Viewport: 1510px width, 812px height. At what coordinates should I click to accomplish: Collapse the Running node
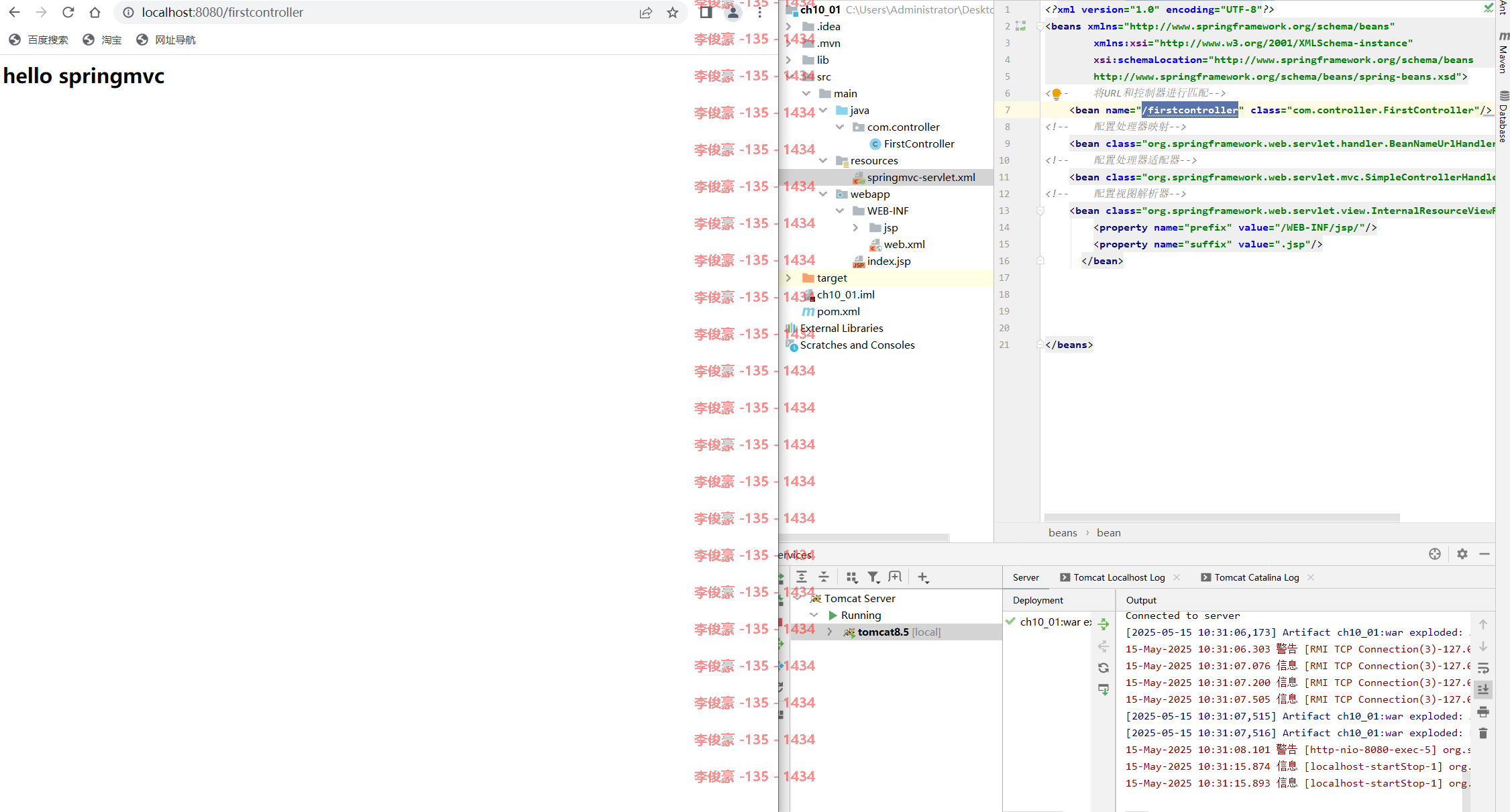(x=814, y=615)
